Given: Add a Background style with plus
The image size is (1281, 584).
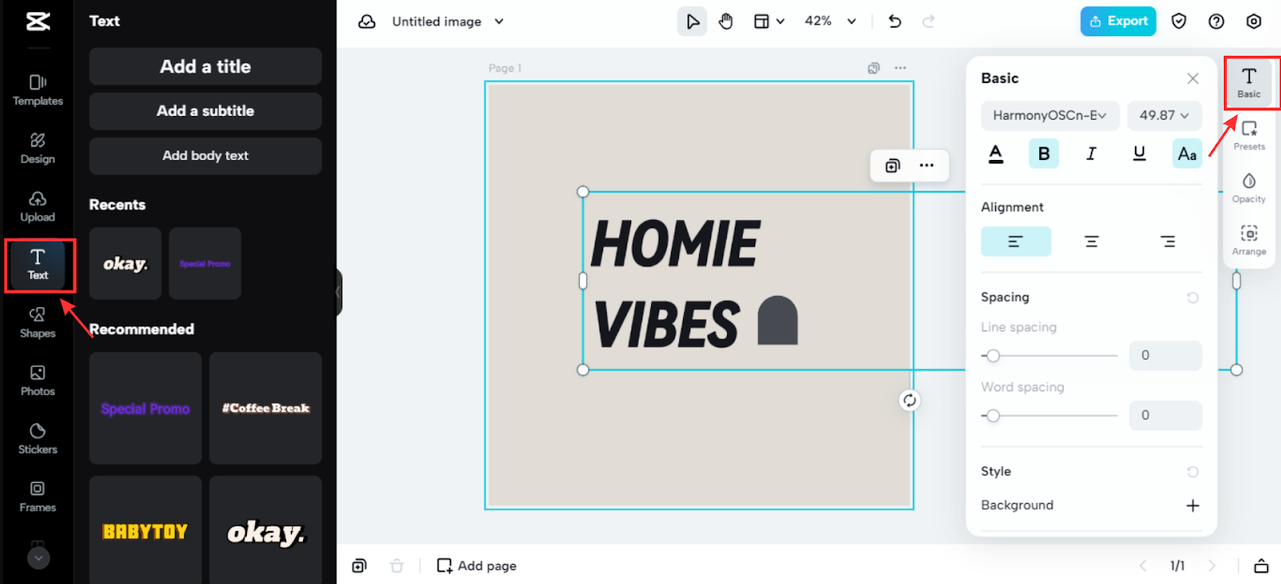Looking at the screenshot, I should click(1192, 506).
